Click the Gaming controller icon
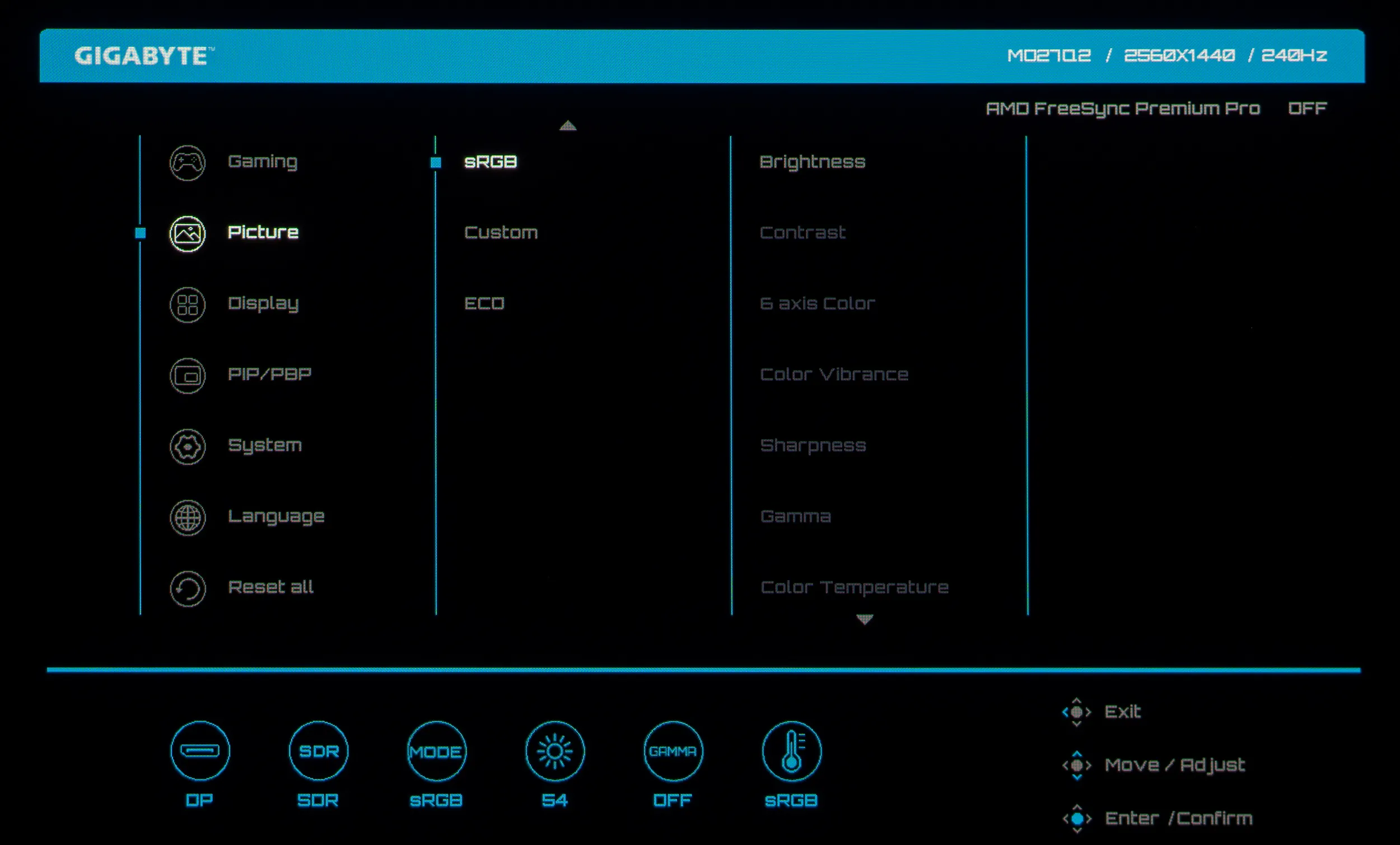The image size is (1400, 845). (x=188, y=163)
